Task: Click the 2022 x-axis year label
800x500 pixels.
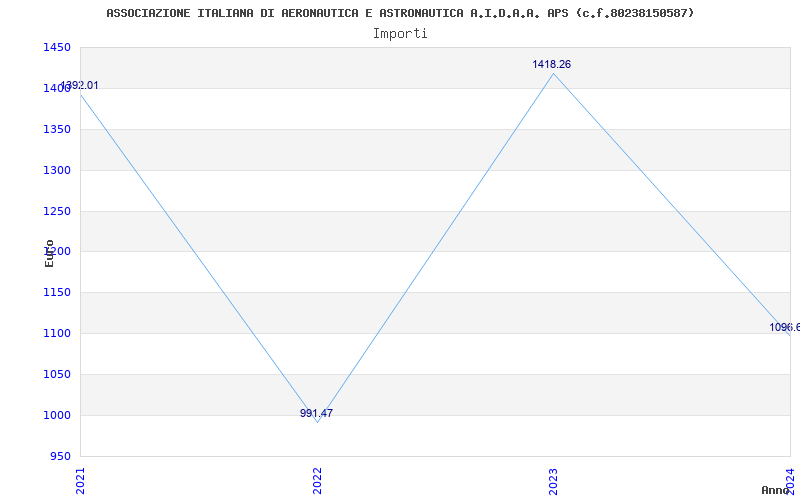Action: coord(317,480)
